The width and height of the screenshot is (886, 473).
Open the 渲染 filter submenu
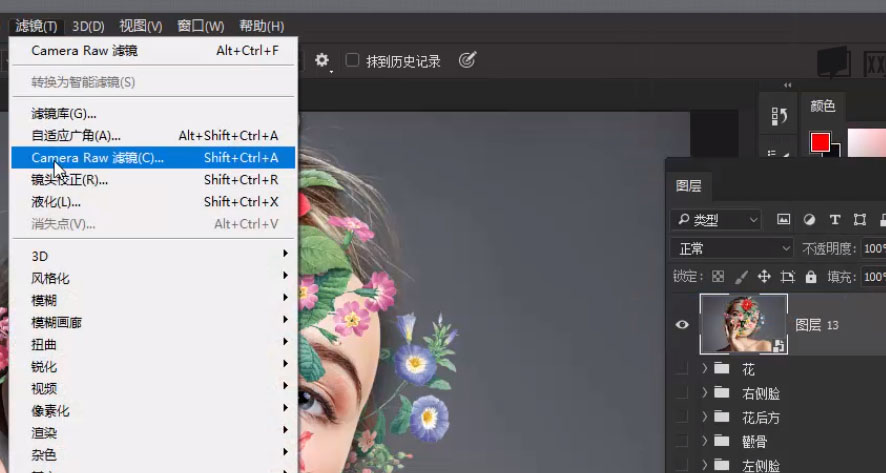[x=153, y=433]
